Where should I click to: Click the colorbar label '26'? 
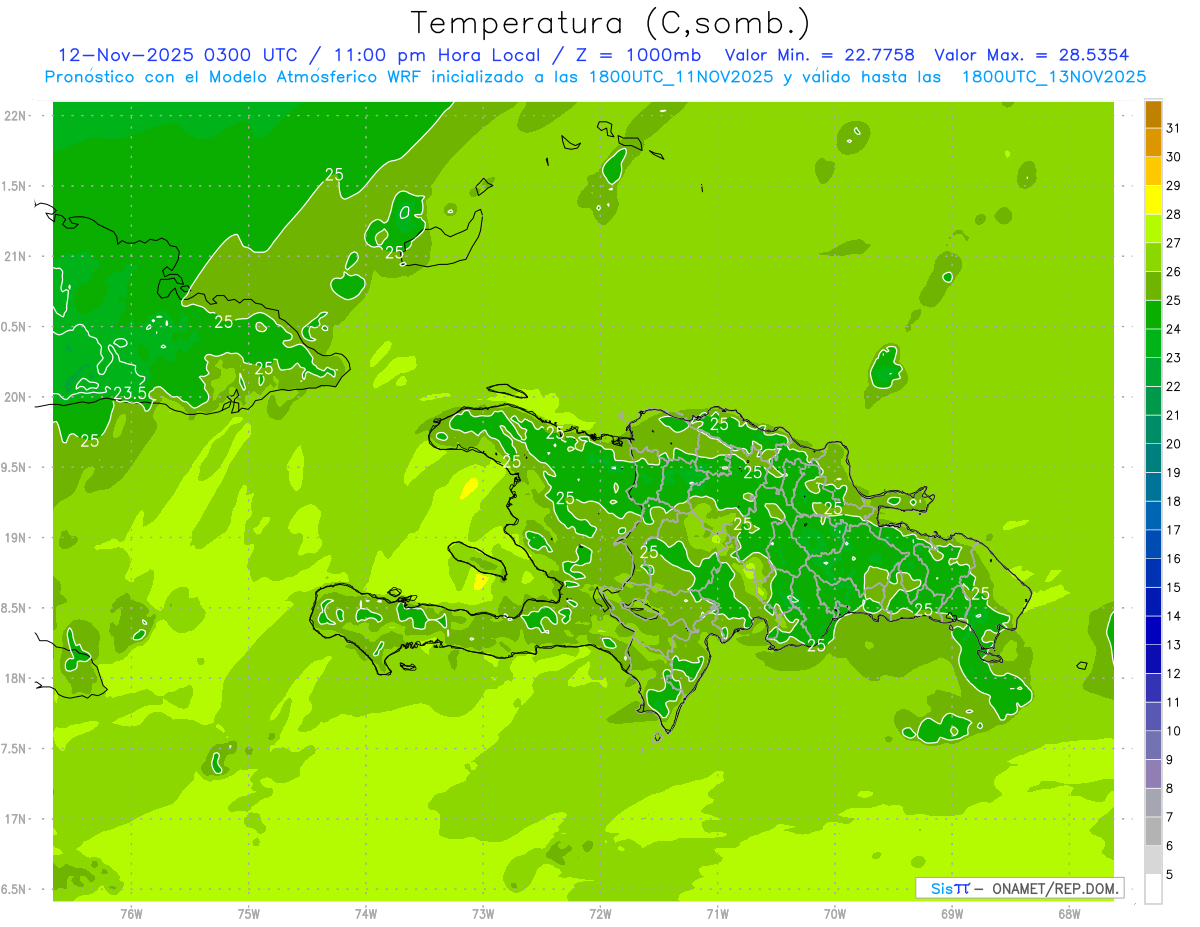[x=1173, y=271]
